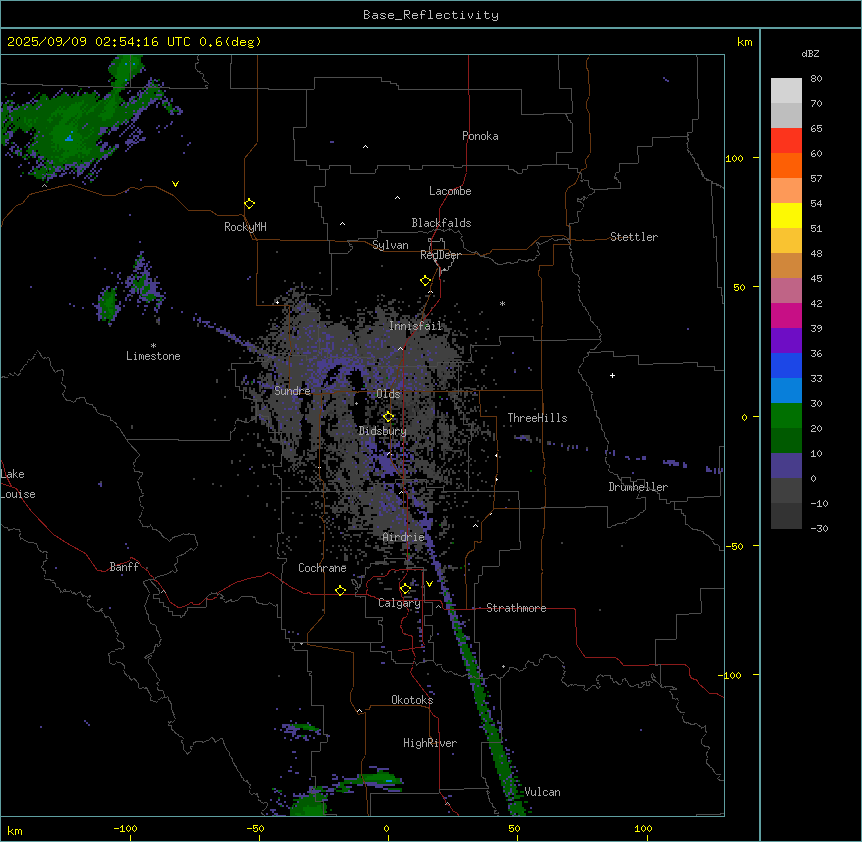Click the Lacombe city label
Viewport: 862px width, 842px height.
click(450, 191)
